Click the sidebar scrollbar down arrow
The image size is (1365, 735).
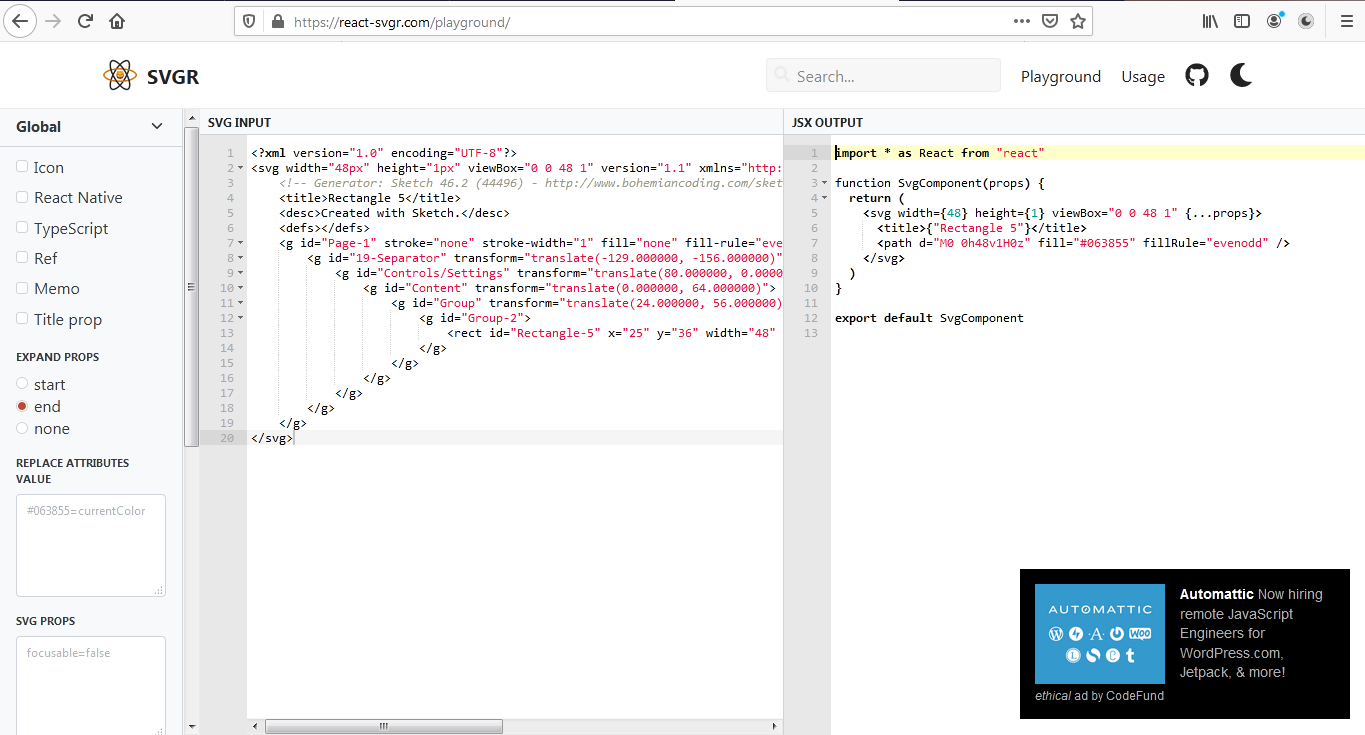click(x=191, y=727)
